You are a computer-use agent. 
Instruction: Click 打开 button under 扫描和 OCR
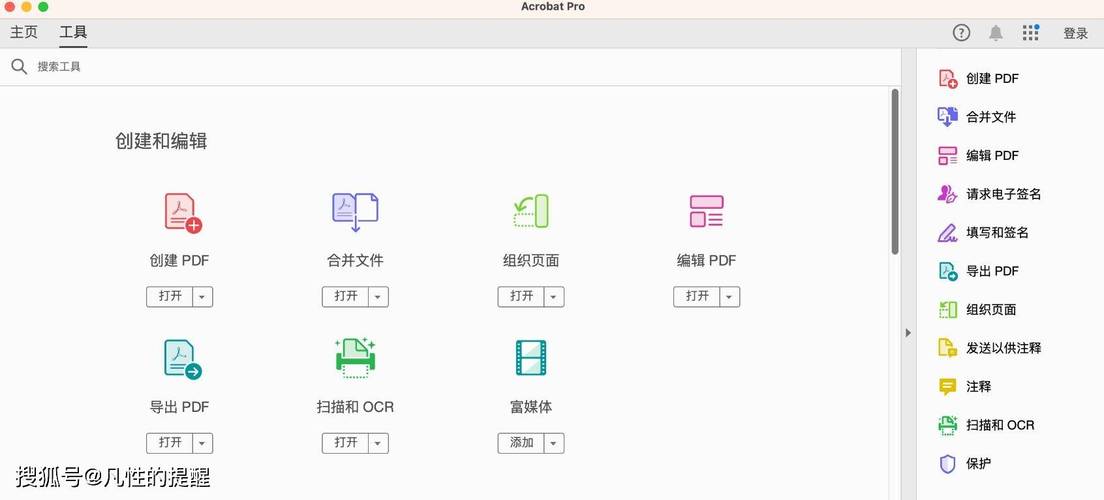pyautogui.click(x=346, y=444)
